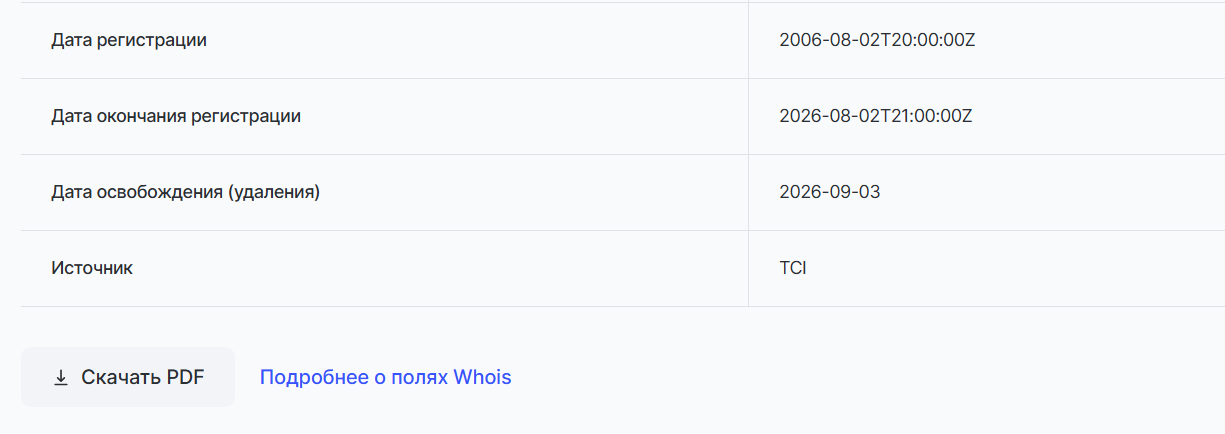
Task: Click the download arrow icon beside Скачать PDF
Action: [61, 377]
